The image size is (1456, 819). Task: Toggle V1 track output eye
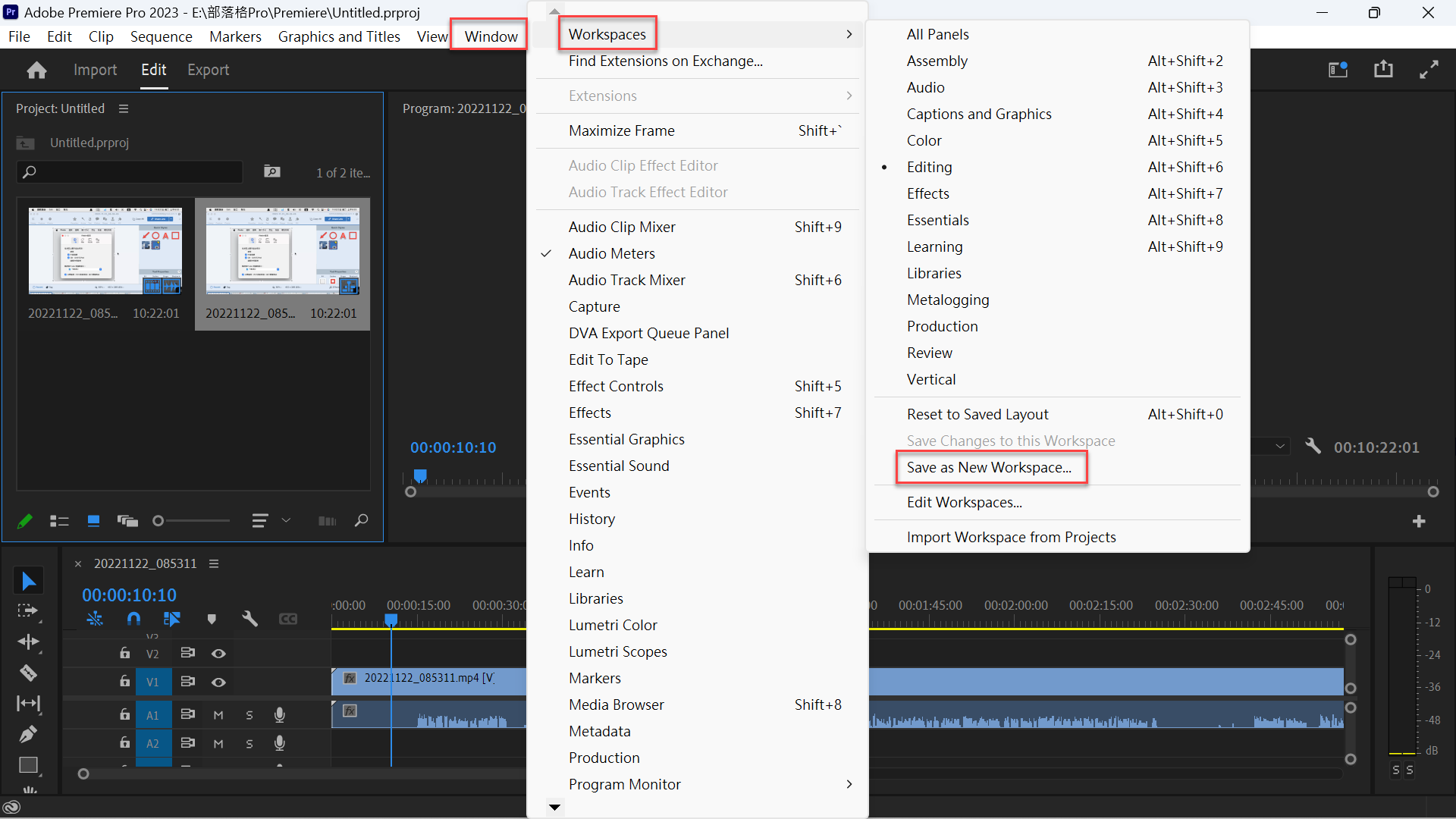click(x=218, y=682)
